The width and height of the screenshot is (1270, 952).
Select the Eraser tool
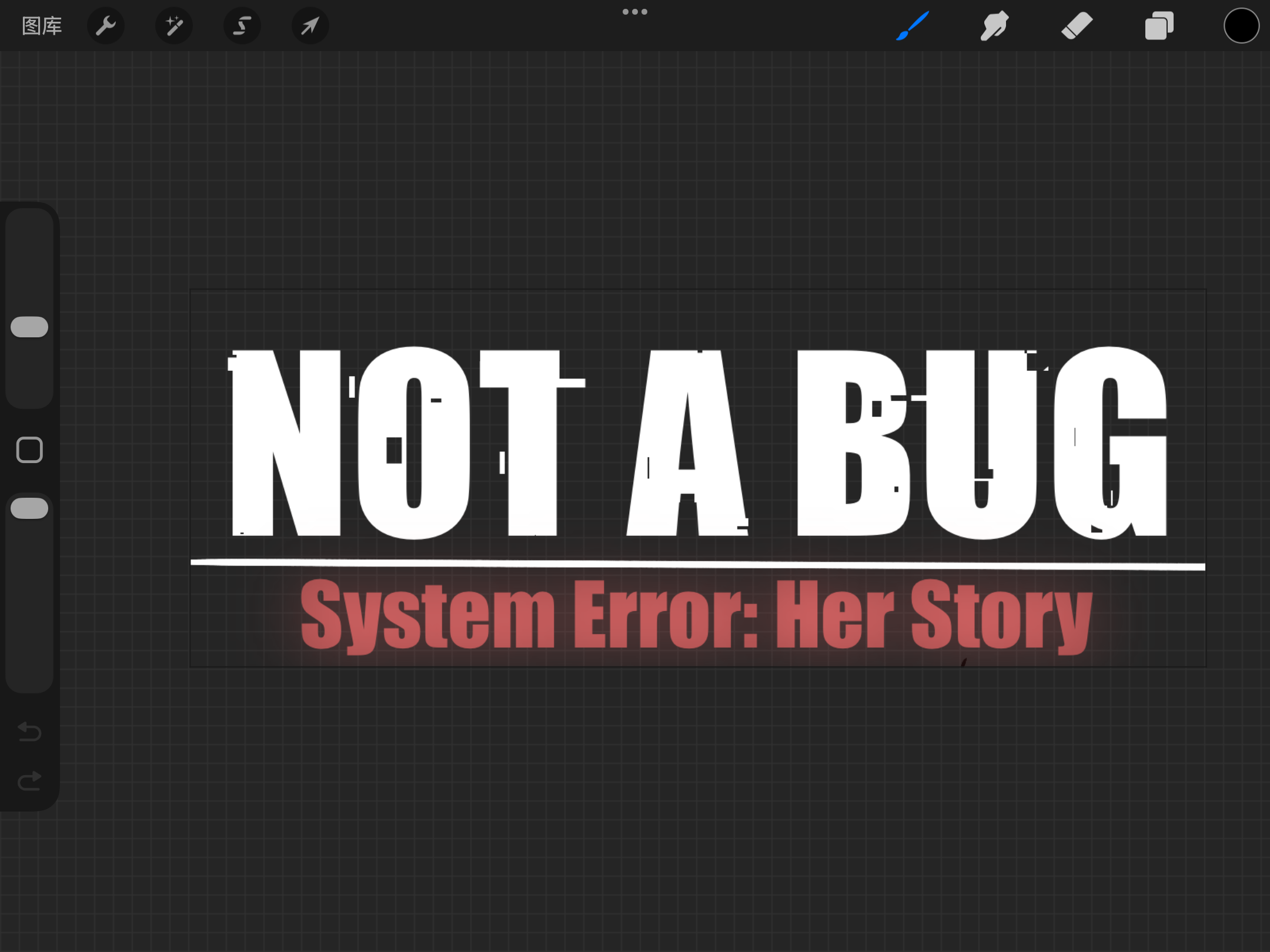(x=1077, y=26)
